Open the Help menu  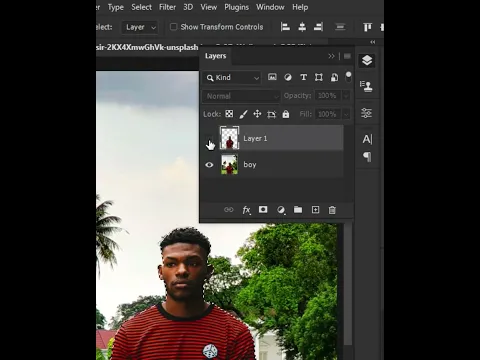pyautogui.click(x=300, y=7)
